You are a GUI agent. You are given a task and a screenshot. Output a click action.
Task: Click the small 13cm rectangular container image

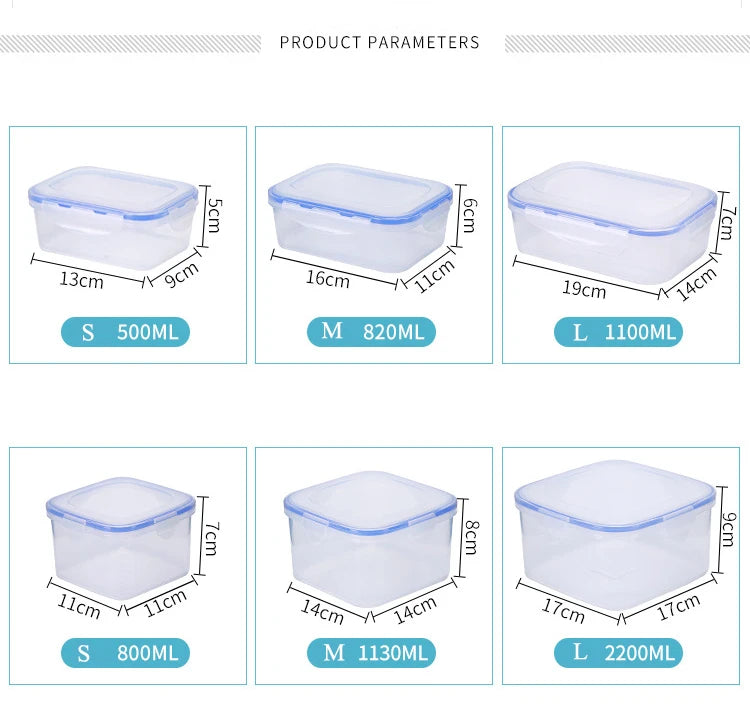[x=112, y=220]
